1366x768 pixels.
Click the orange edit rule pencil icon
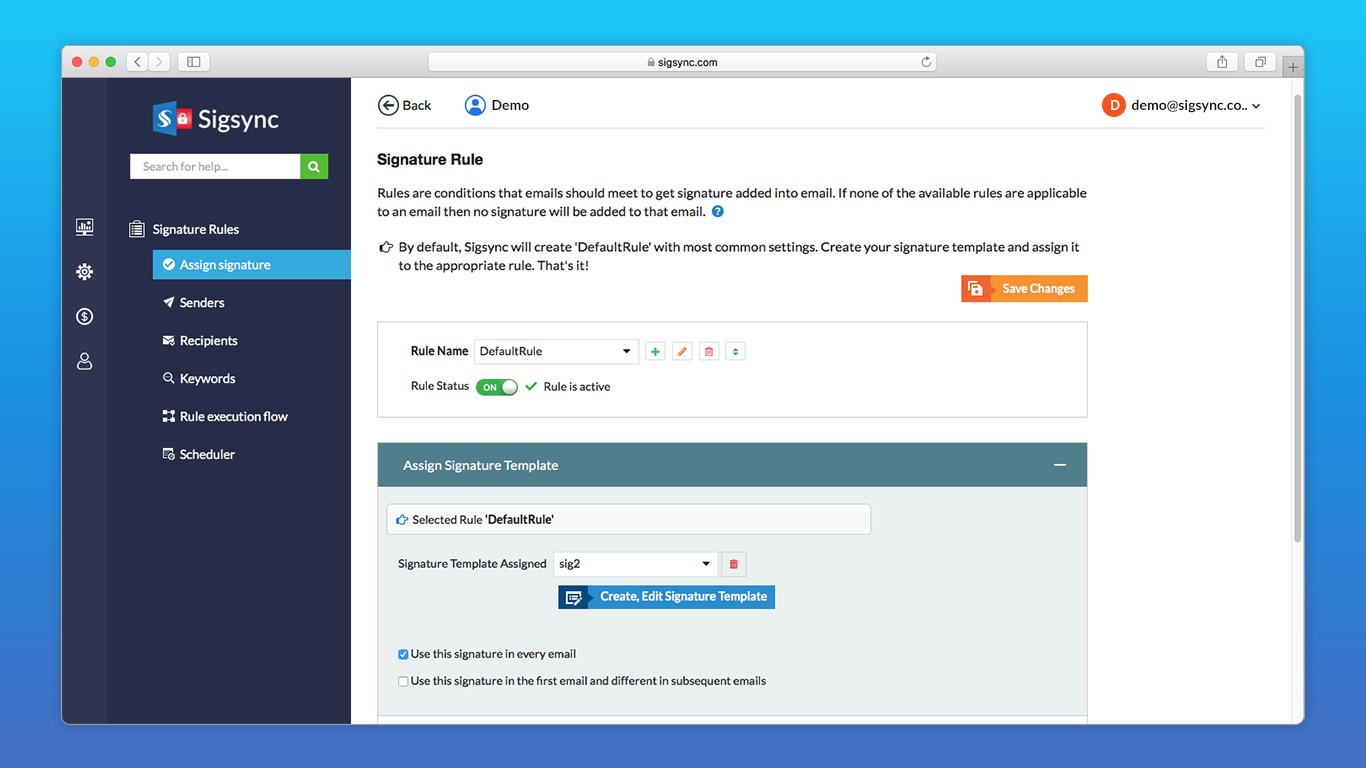point(682,351)
